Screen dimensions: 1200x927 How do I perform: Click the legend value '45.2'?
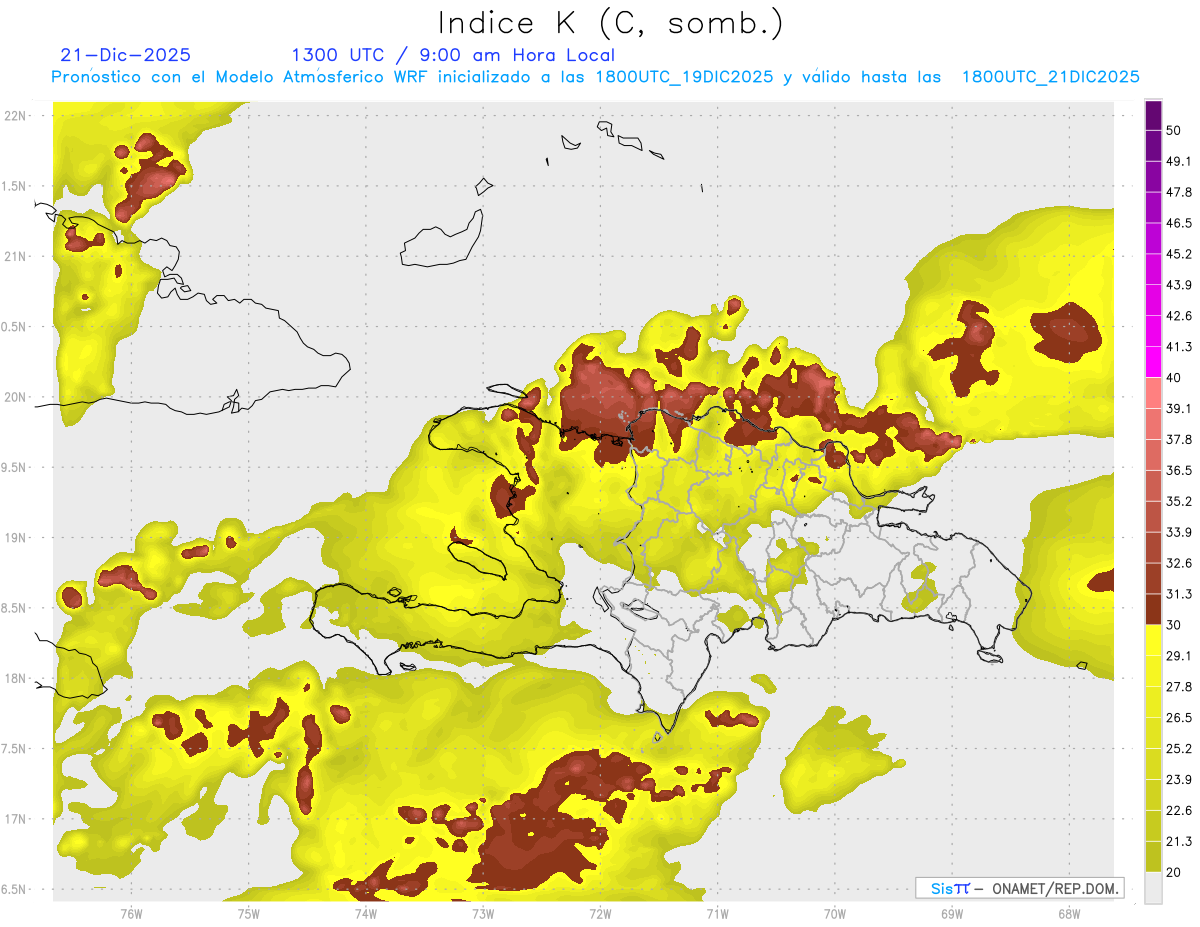coord(1179,254)
